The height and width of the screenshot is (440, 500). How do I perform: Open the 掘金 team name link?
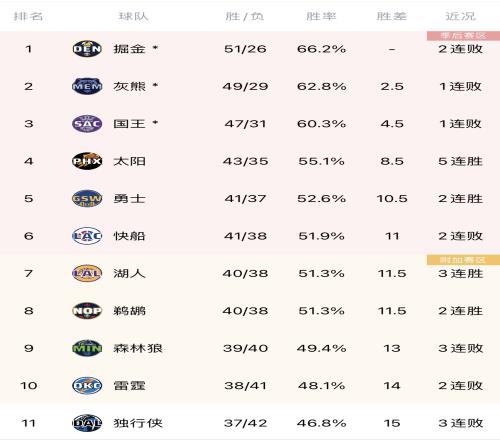[x=129, y=49]
